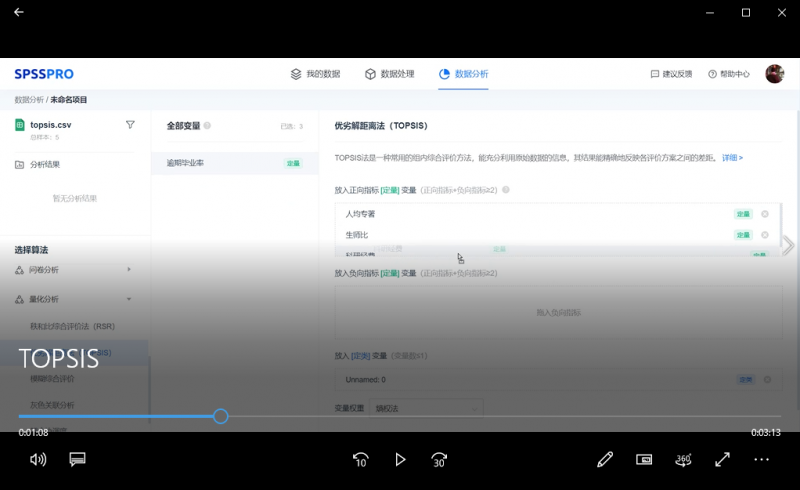
Task: Click the video progress slider handle
Action: tap(220, 416)
